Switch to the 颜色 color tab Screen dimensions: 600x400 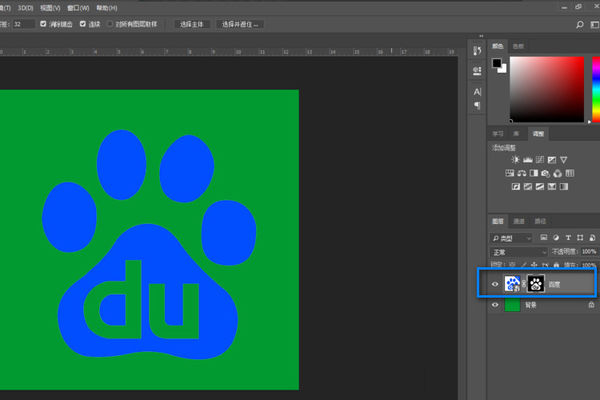click(497, 46)
